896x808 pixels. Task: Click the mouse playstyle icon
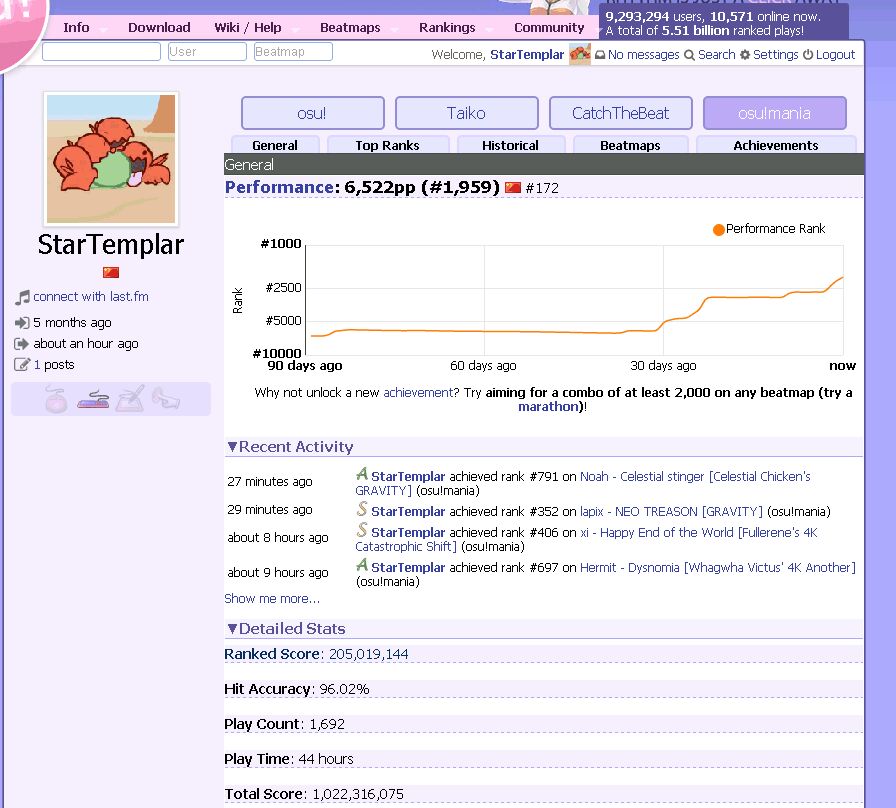pos(56,399)
